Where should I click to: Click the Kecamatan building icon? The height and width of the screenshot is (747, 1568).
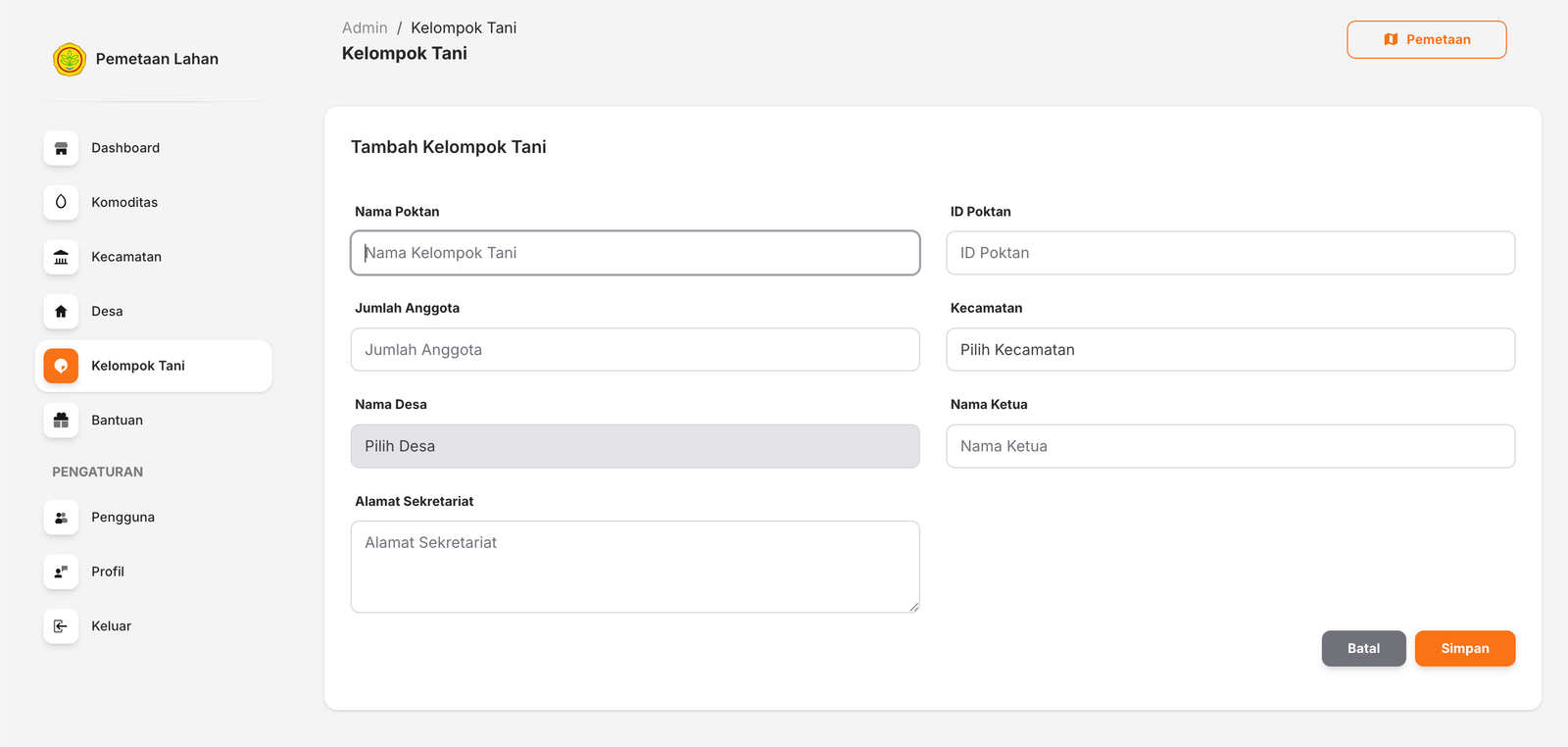[61, 257]
